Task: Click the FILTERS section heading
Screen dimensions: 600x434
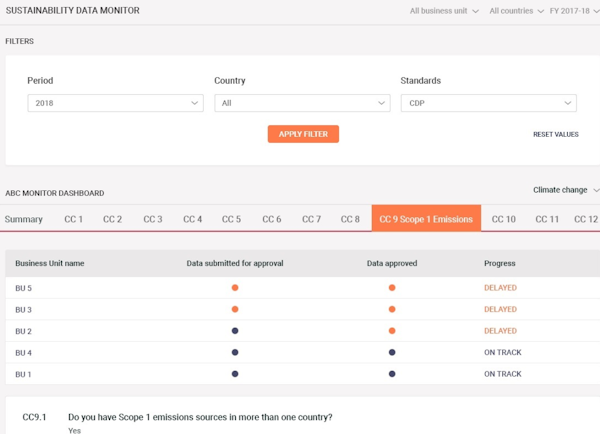Action: 20,41
